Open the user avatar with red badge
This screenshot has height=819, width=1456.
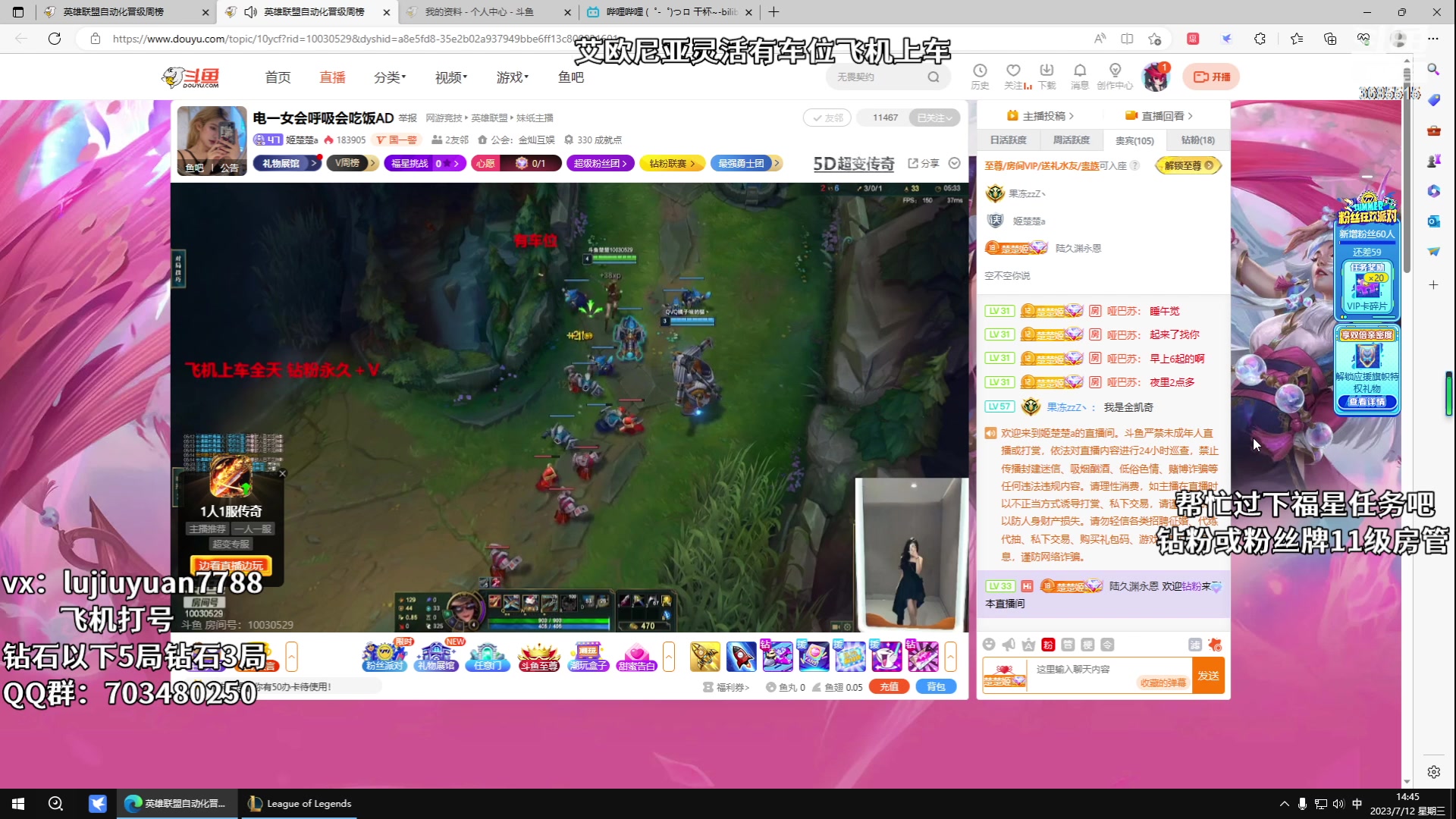coord(1156,77)
